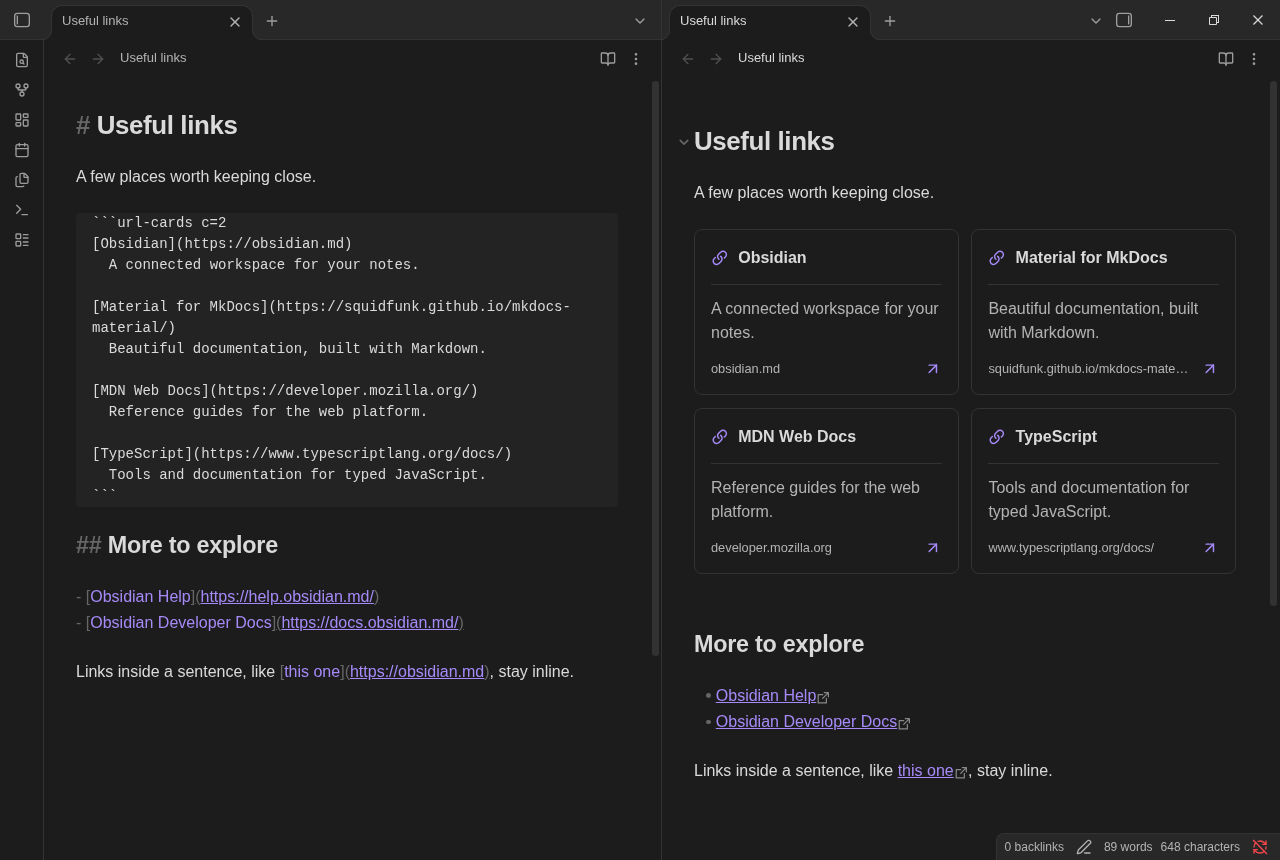Go back in left pane navigation

pyautogui.click(x=70, y=59)
